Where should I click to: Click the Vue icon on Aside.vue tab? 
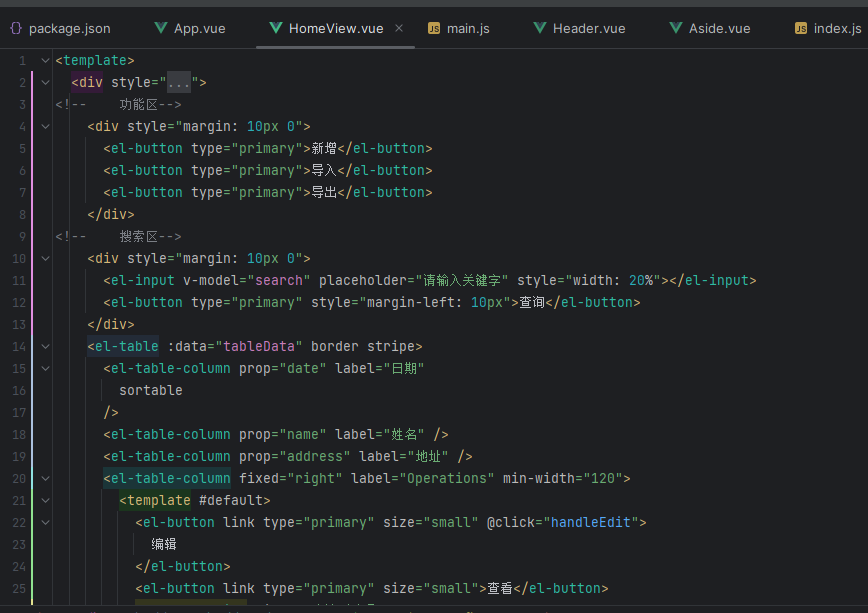pyautogui.click(x=676, y=28)
